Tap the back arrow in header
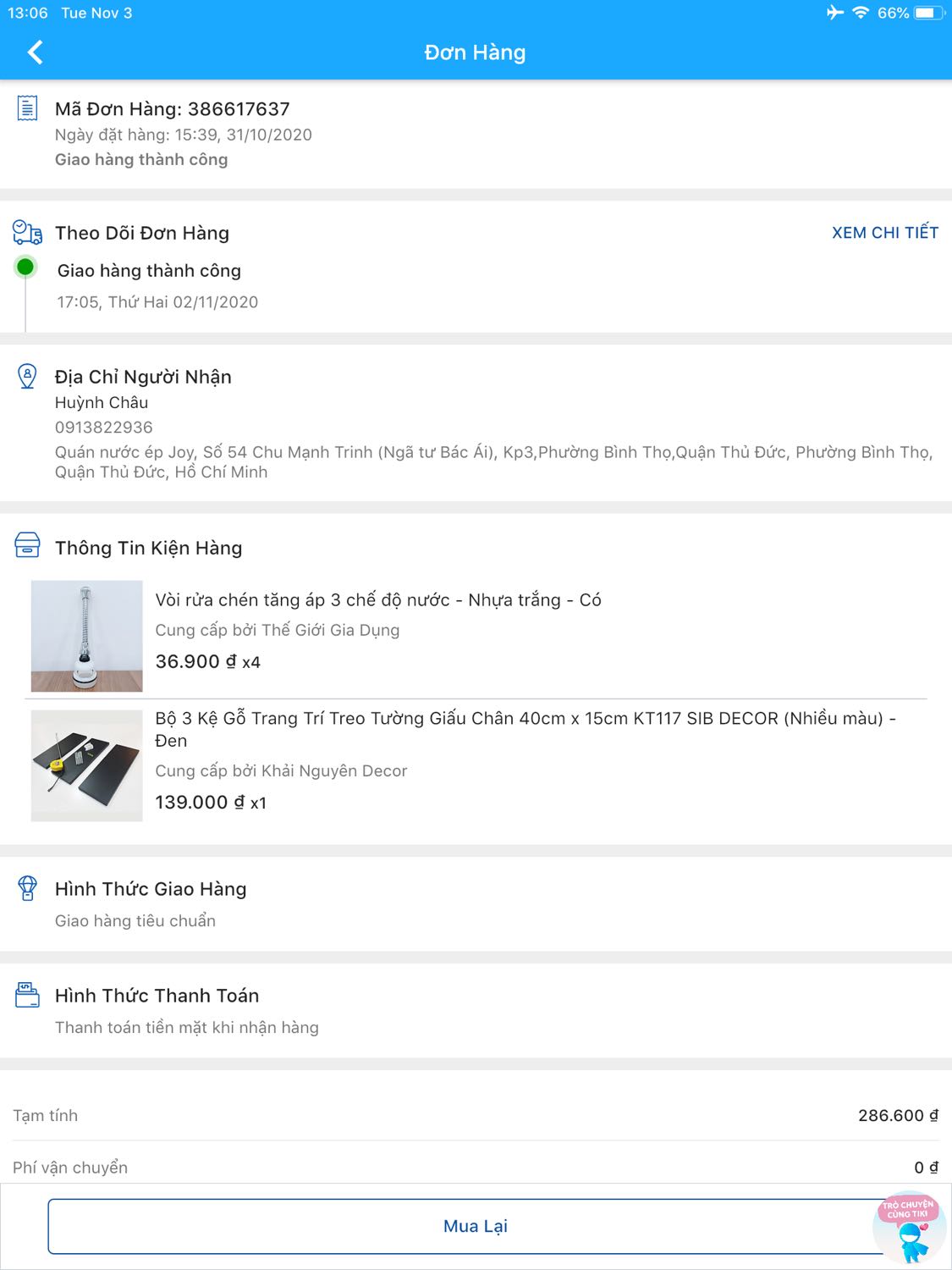 35,52
